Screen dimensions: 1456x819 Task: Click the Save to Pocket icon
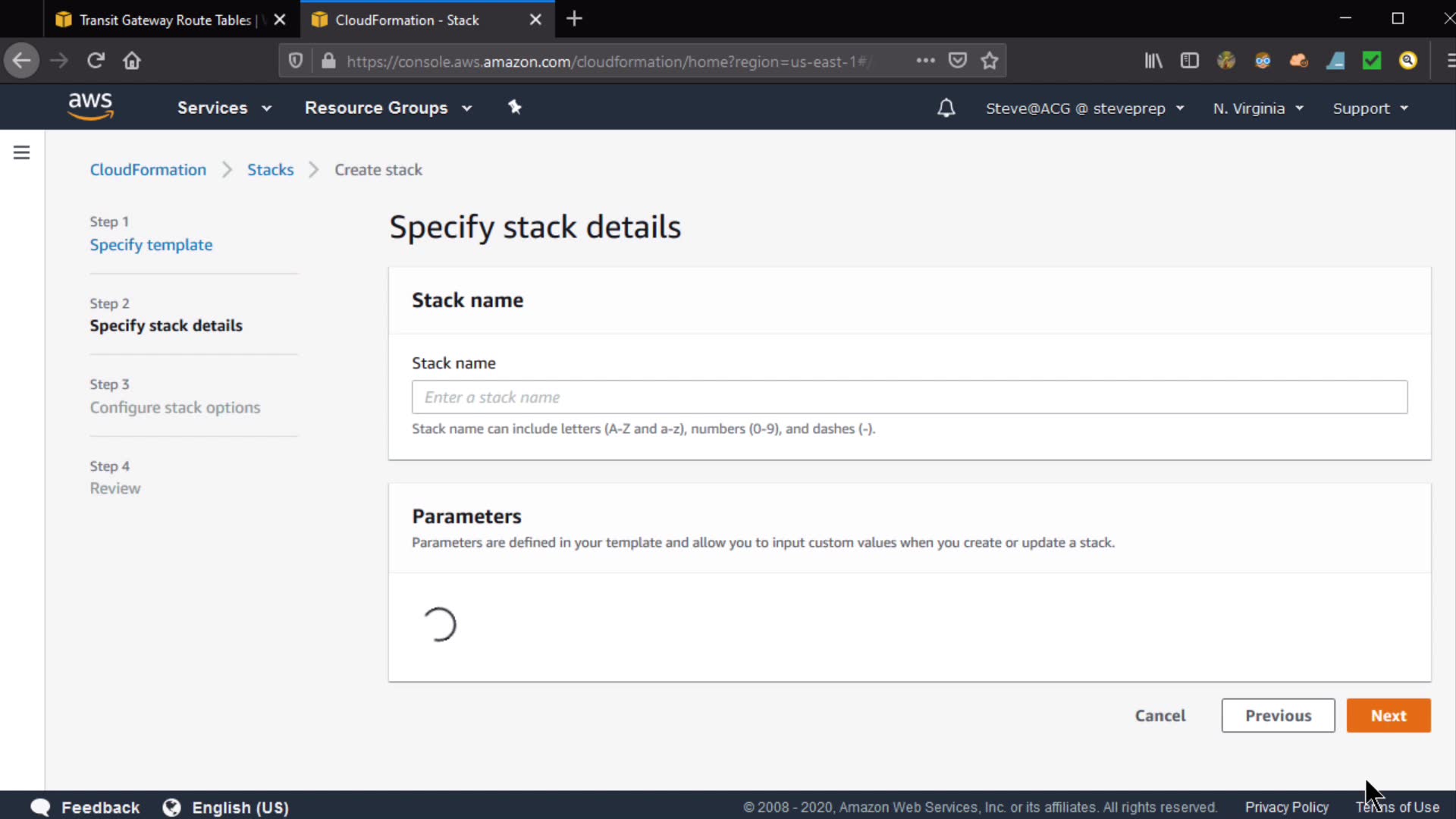pos(958,61)
